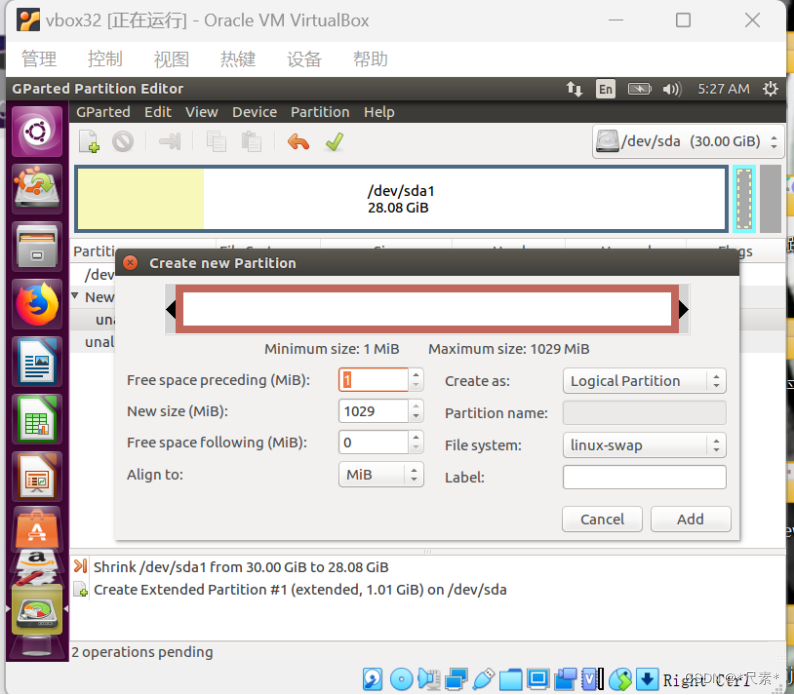Click VirtualBox USB status icon
The height and width of the screenshot is (695, 794).
click(x=484, y=679)
